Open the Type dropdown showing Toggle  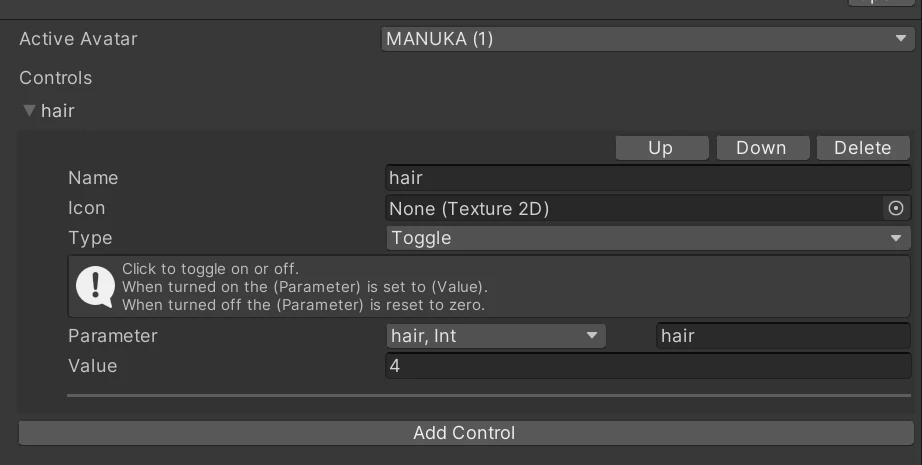pos(648,238)
